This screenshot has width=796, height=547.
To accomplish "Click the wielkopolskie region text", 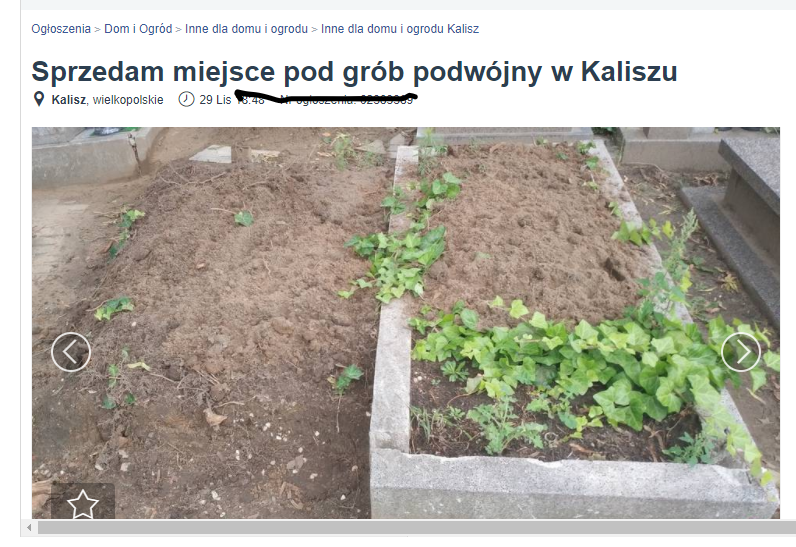I will (128, 99).
